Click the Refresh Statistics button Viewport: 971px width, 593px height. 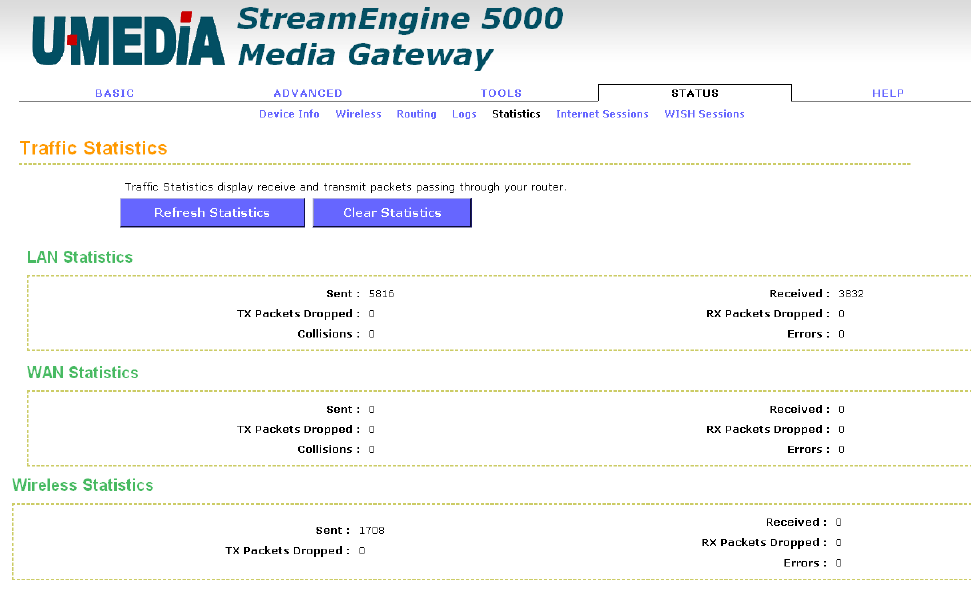click(212, 213)
